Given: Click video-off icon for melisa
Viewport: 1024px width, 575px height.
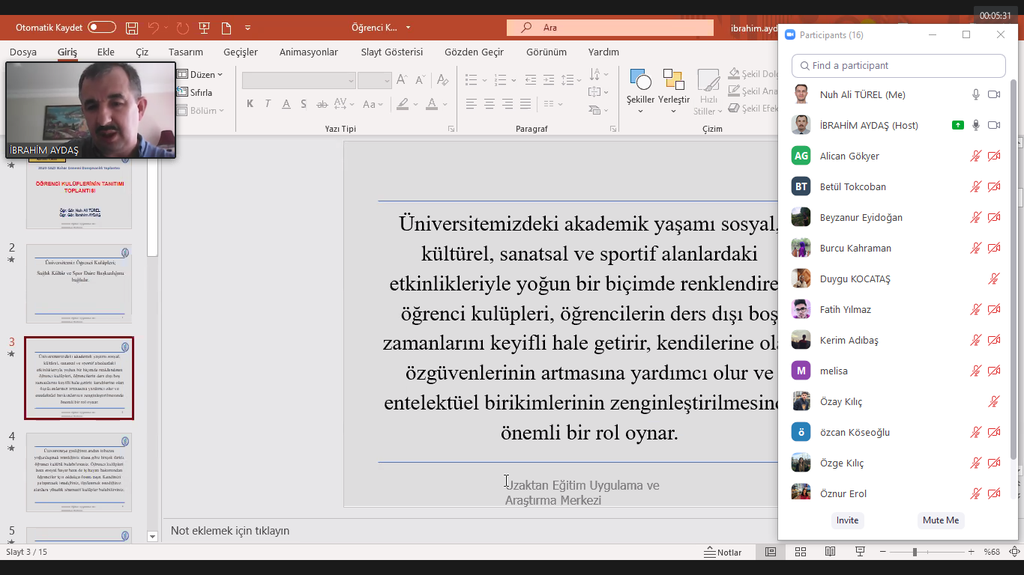Looking at the screenshot, I should 994,371.
